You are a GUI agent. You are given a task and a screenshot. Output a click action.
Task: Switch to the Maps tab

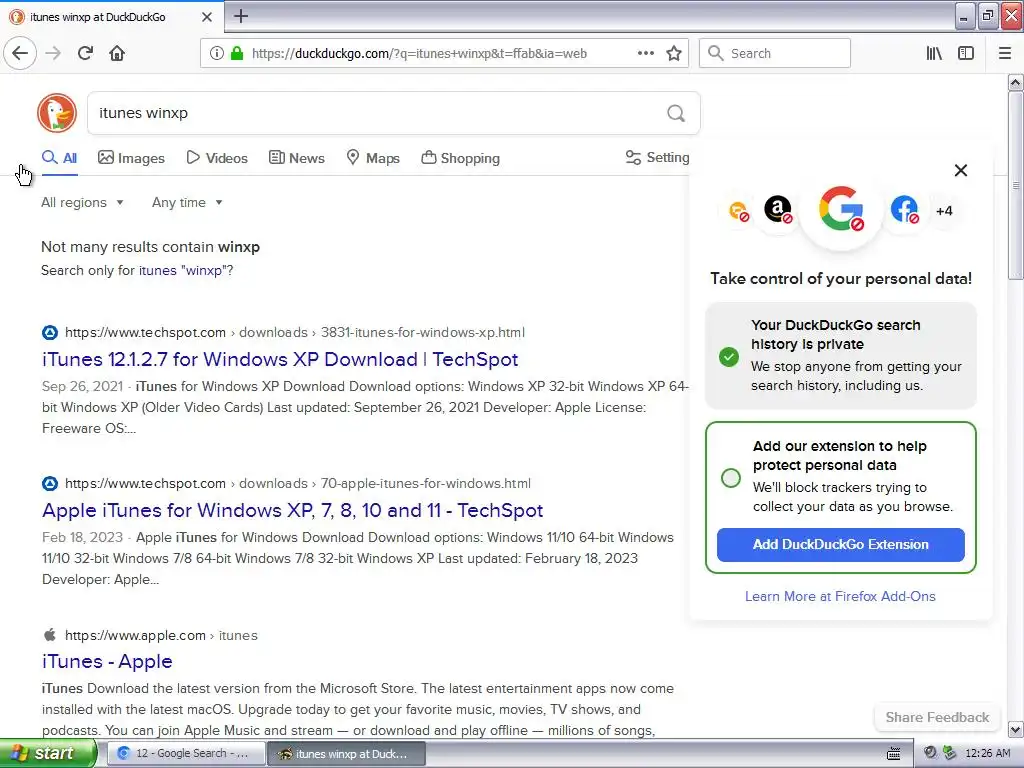tap(373, 158)
